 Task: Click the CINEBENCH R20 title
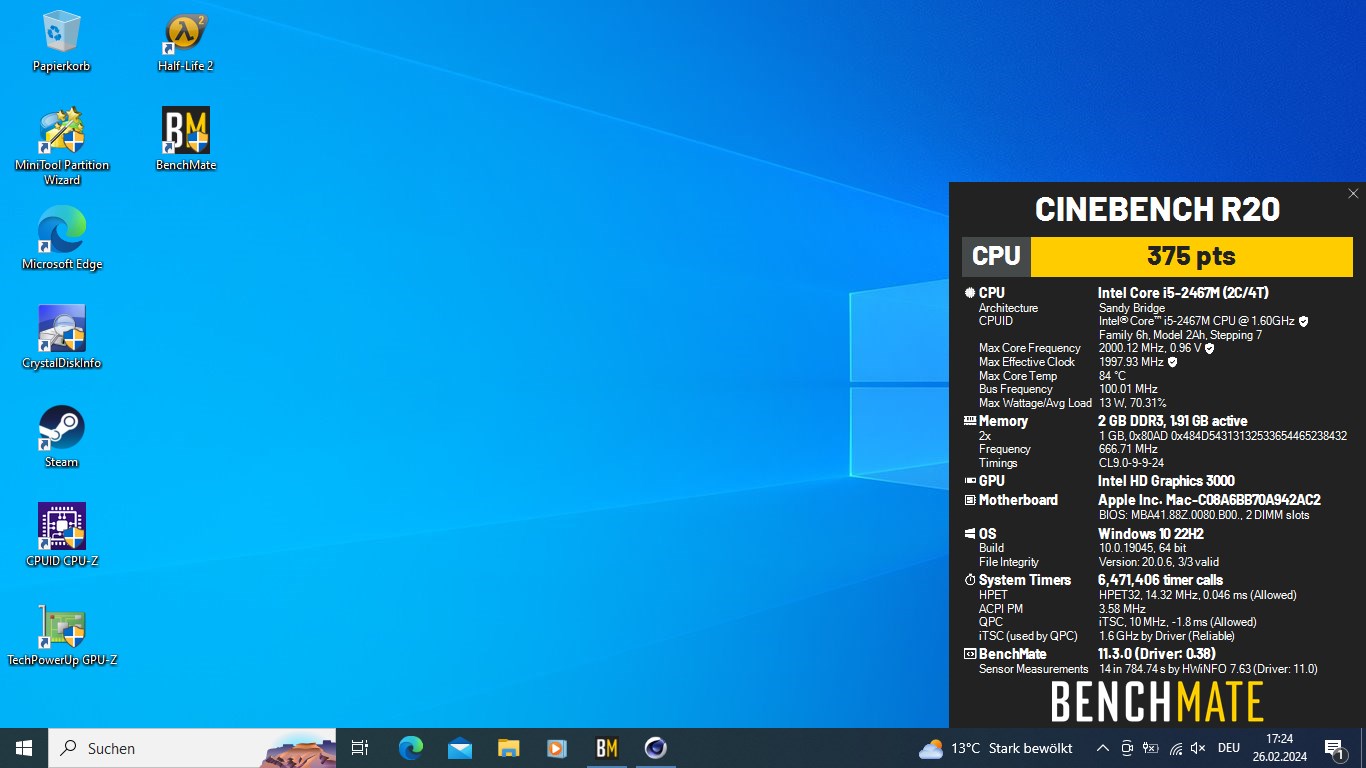(x=1157, y=209)
